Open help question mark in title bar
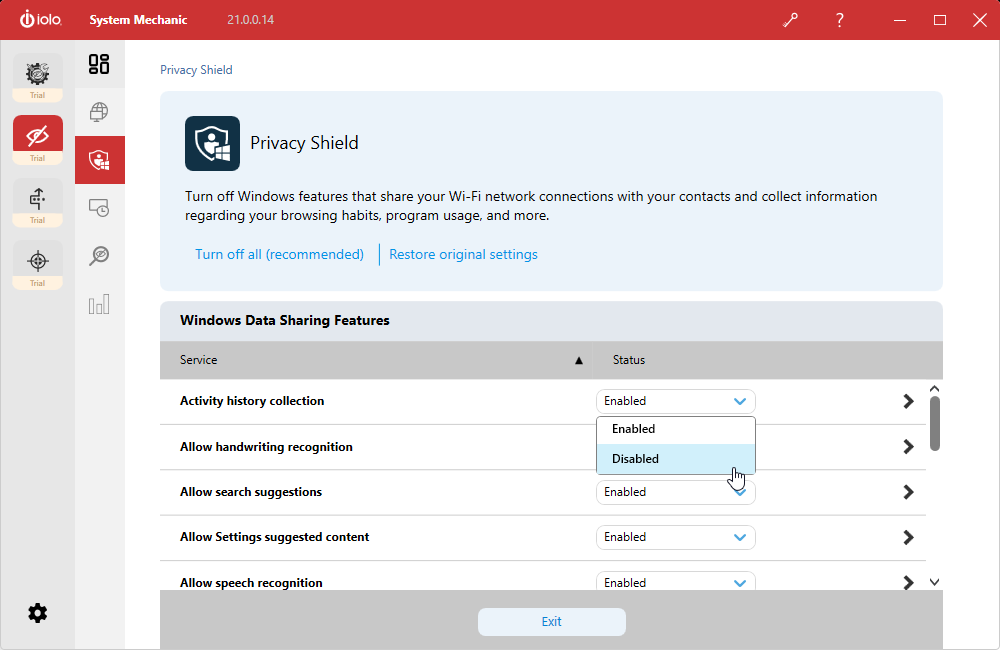Viewport: 1000px width, 650px height. tap(840, 20)
